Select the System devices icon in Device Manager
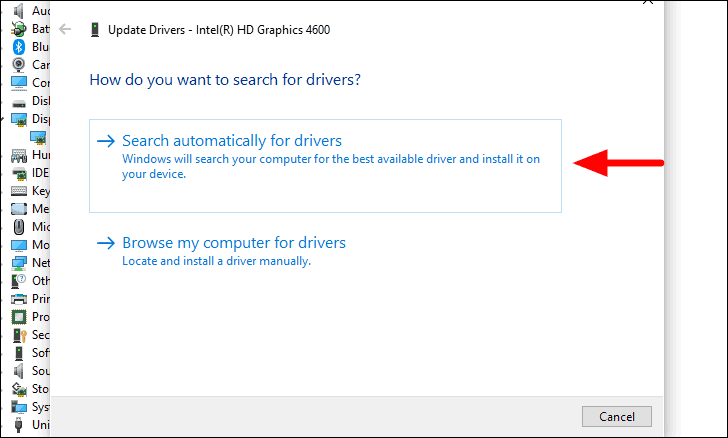728x438 pixels. click(19, 407)
